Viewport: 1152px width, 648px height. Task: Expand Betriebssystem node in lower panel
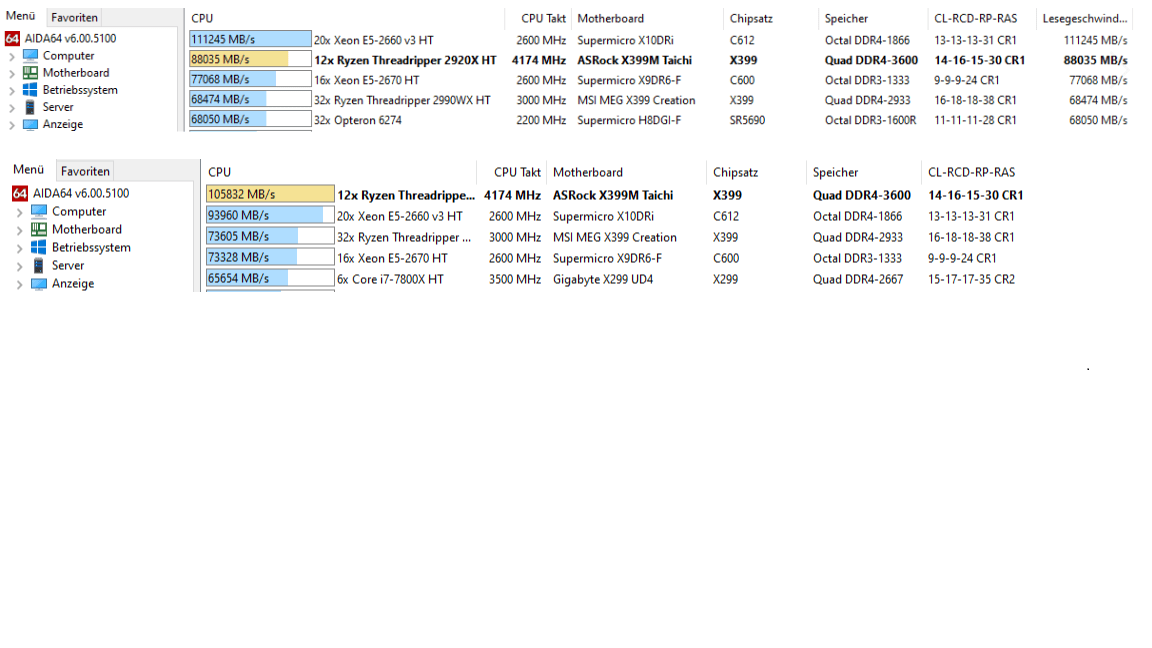[x=20, y=248]
